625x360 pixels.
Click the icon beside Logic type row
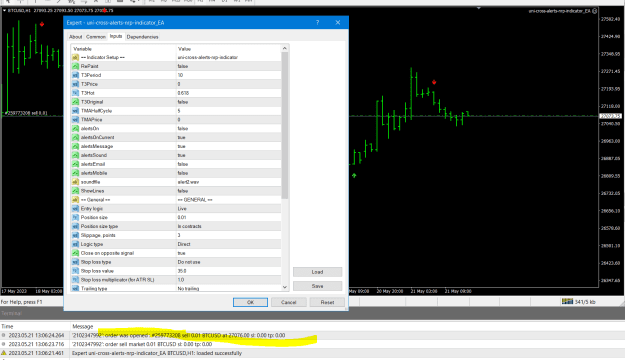point(75,244)
